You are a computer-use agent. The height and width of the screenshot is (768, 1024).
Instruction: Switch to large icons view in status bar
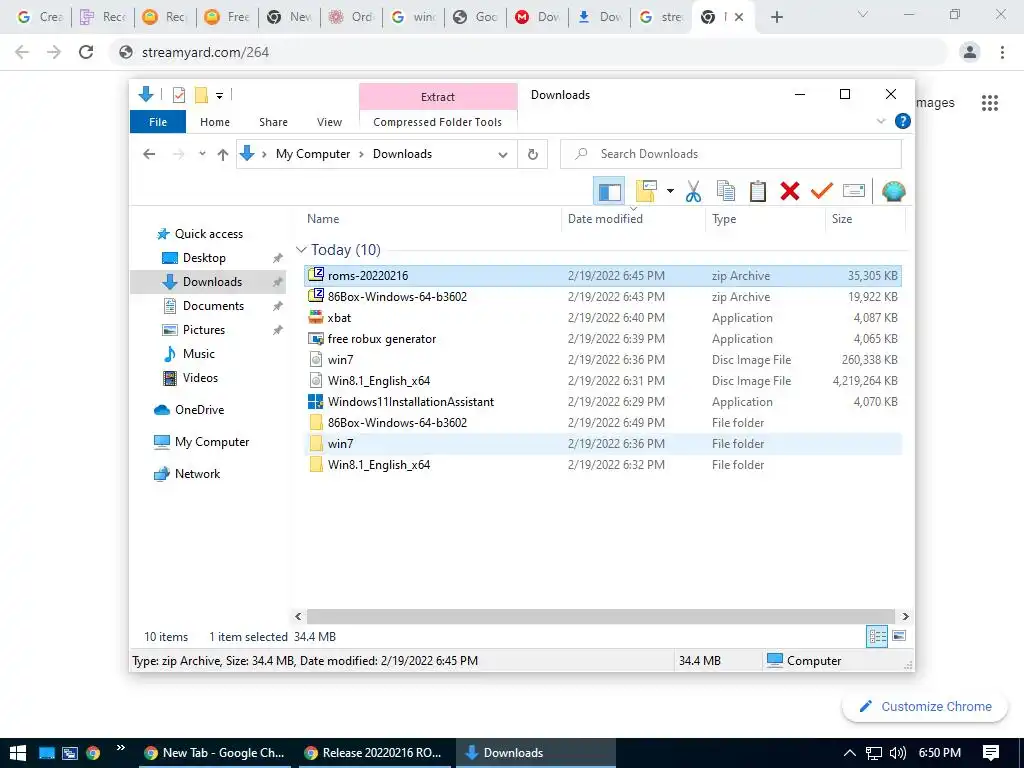pos(899,636)
